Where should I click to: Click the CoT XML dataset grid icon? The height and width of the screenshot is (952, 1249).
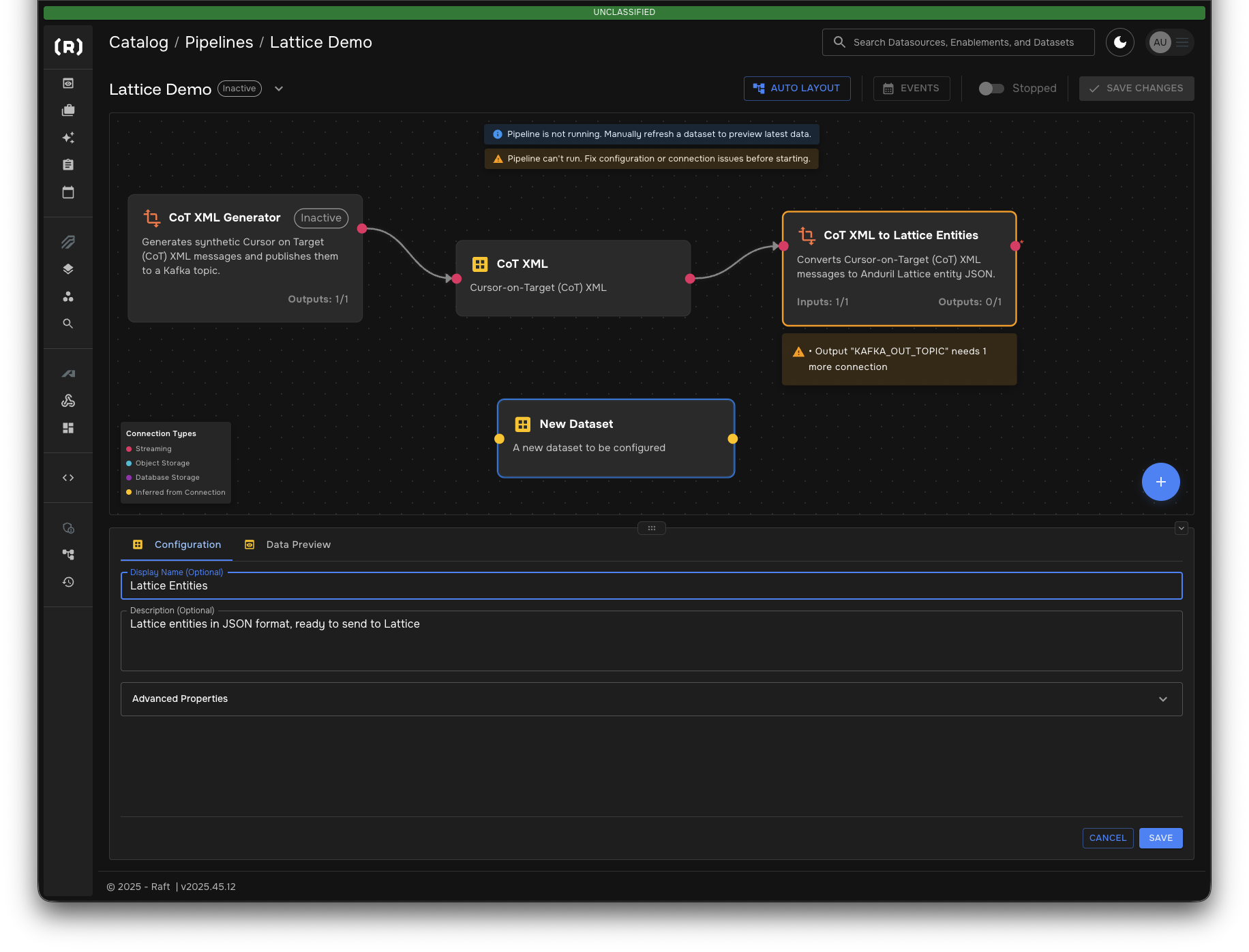480,264
